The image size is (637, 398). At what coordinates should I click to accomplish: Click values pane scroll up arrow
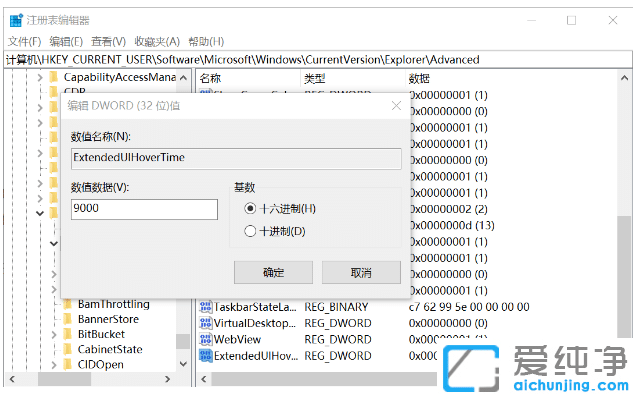(624, 78)
